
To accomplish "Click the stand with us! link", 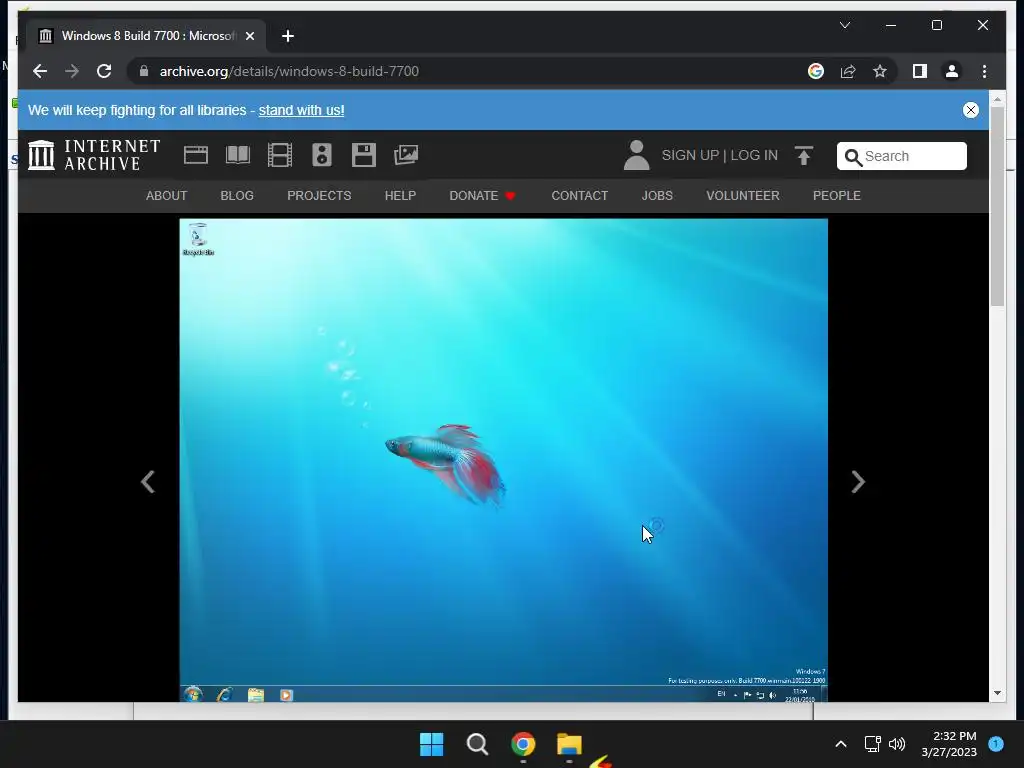I will click(x=301, y=110).
